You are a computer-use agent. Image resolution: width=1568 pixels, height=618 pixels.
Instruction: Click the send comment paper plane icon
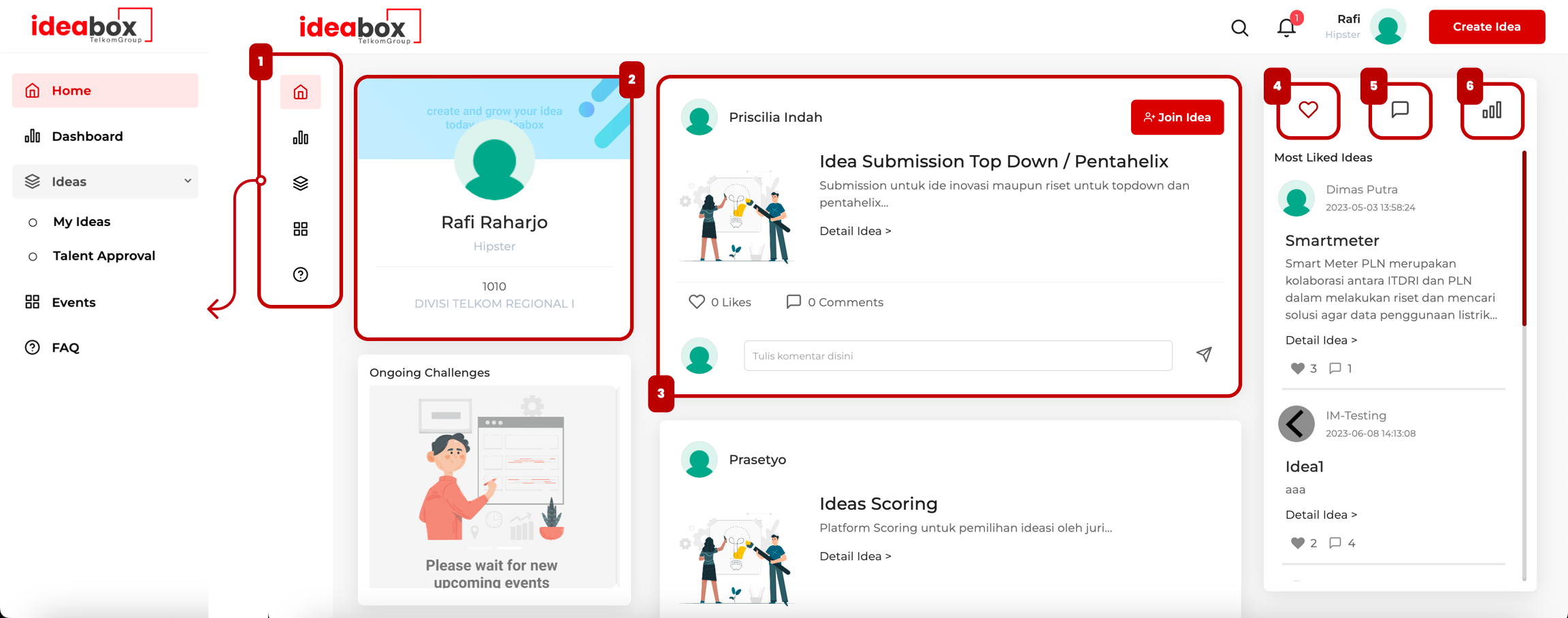(1204, 355)
